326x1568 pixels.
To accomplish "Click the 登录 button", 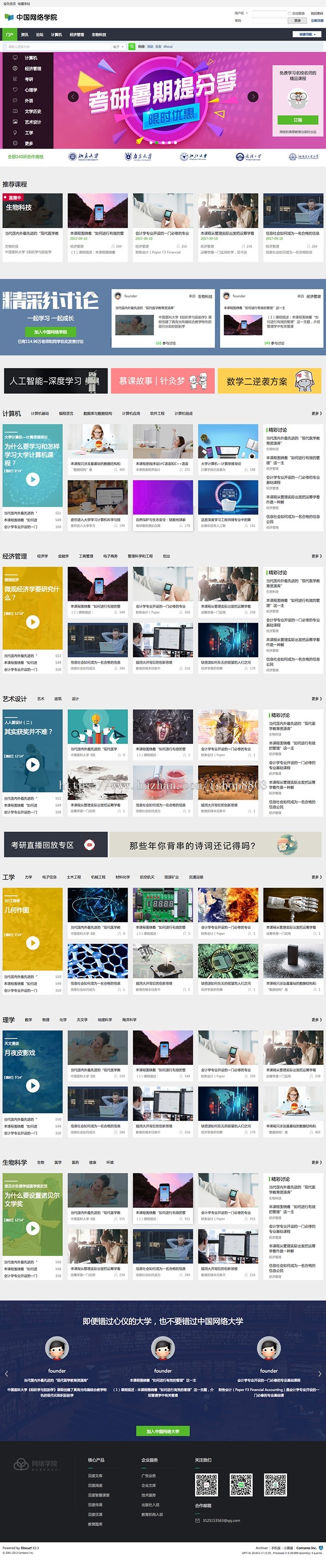I will click(298, 20).
